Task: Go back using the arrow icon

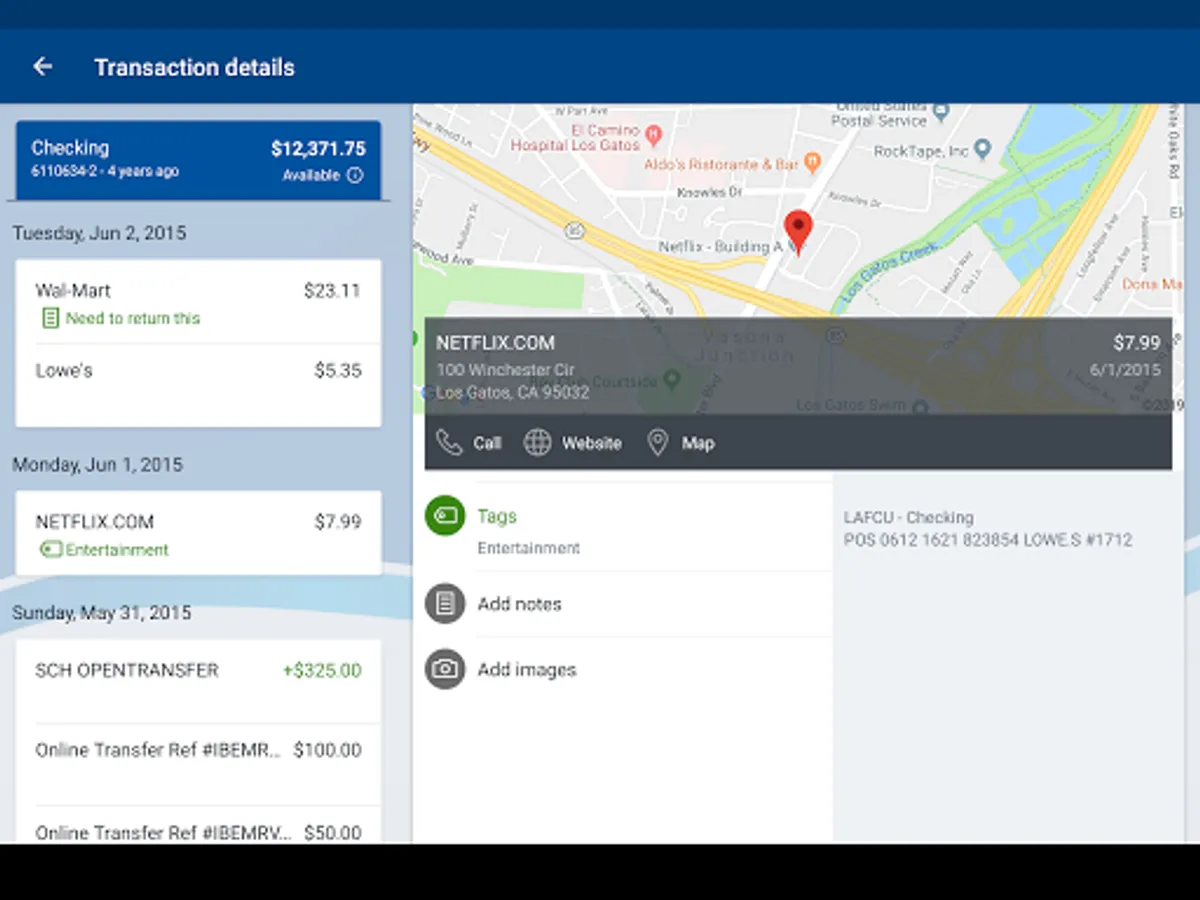Action: tap(42, 67)
